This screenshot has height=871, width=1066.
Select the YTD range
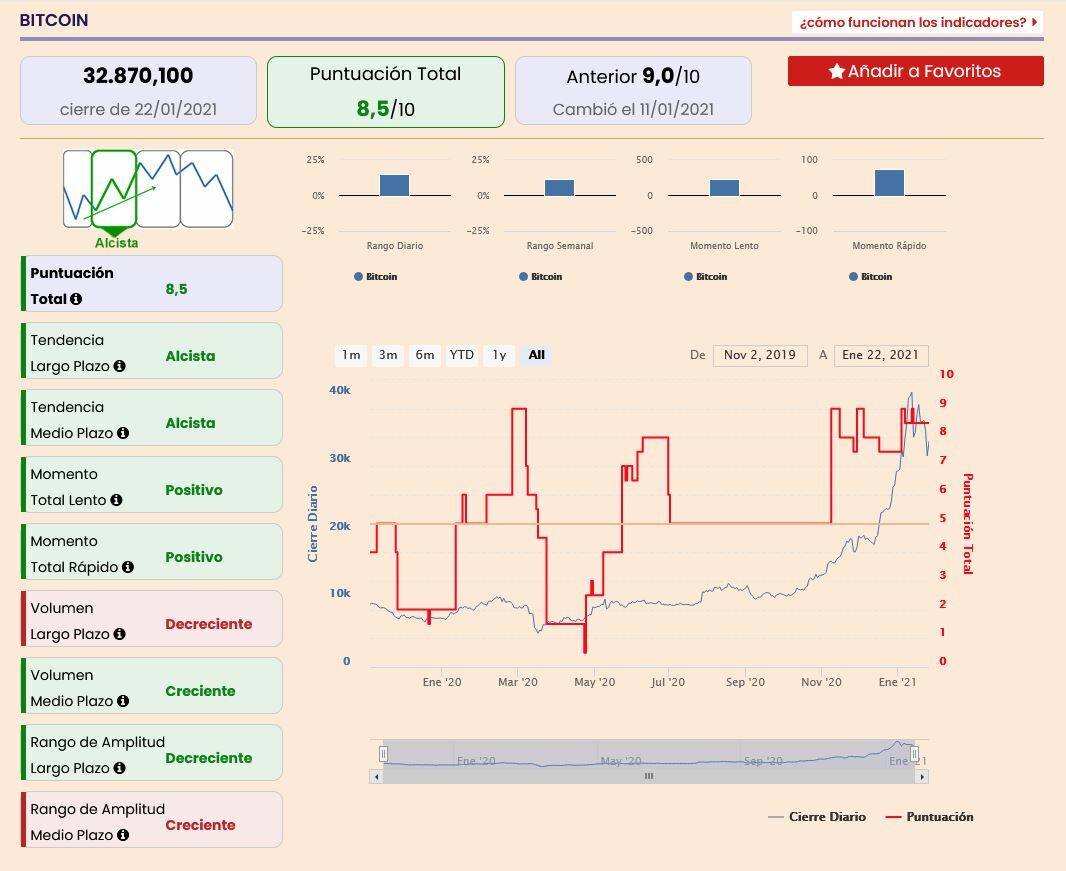tap(462, 355)
